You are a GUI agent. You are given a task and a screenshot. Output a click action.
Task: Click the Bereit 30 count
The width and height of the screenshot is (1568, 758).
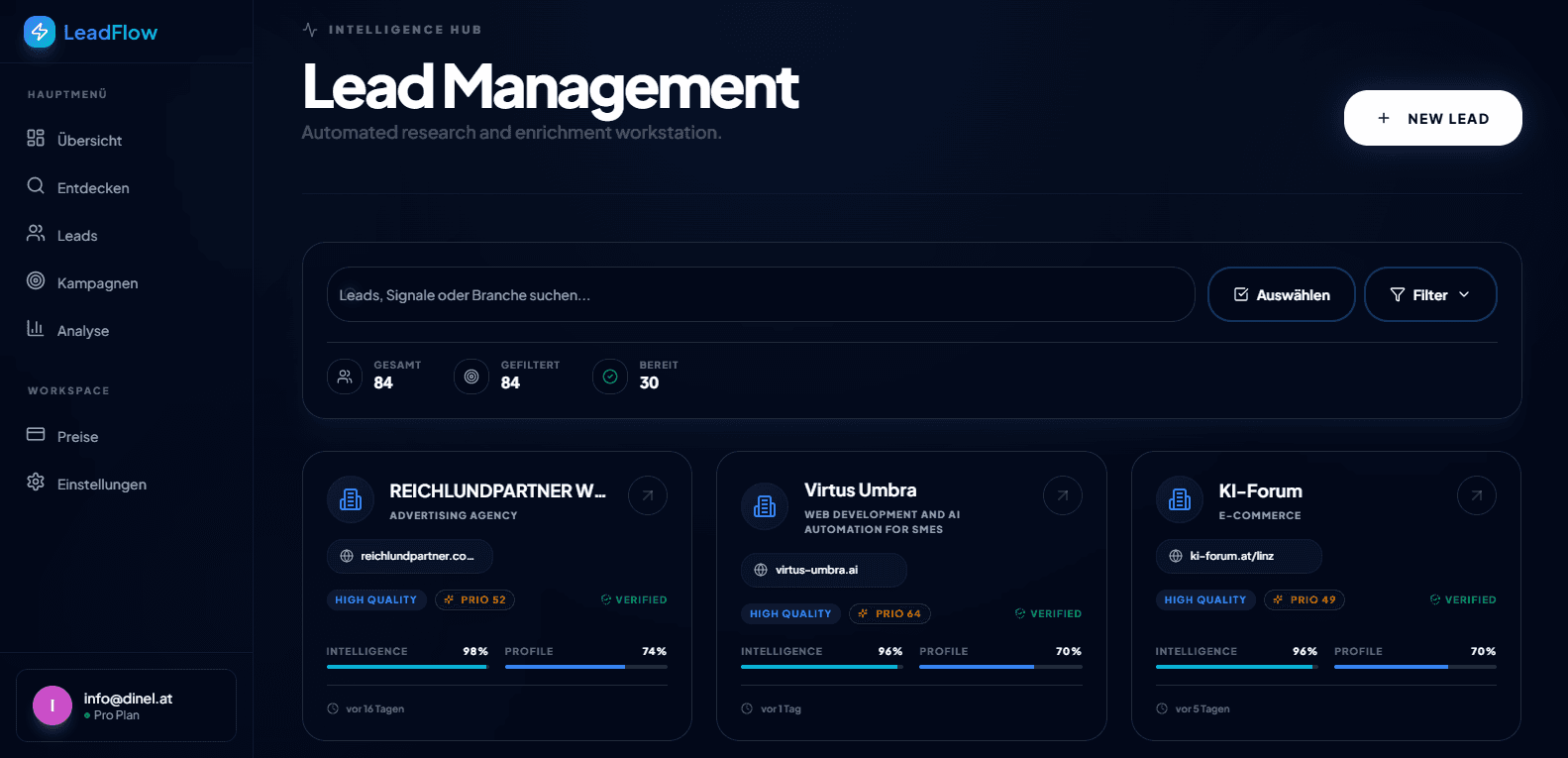pos(649,383)
